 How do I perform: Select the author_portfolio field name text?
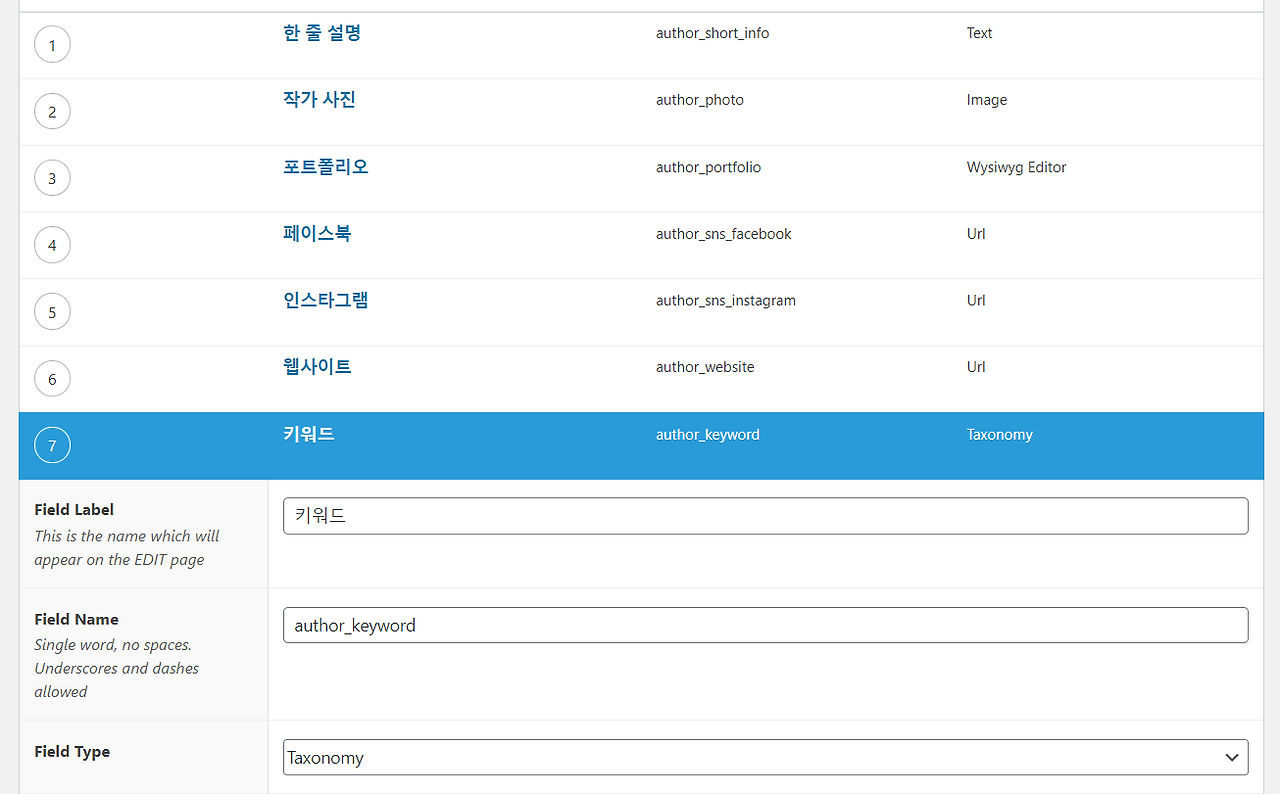tap(709, 167)
